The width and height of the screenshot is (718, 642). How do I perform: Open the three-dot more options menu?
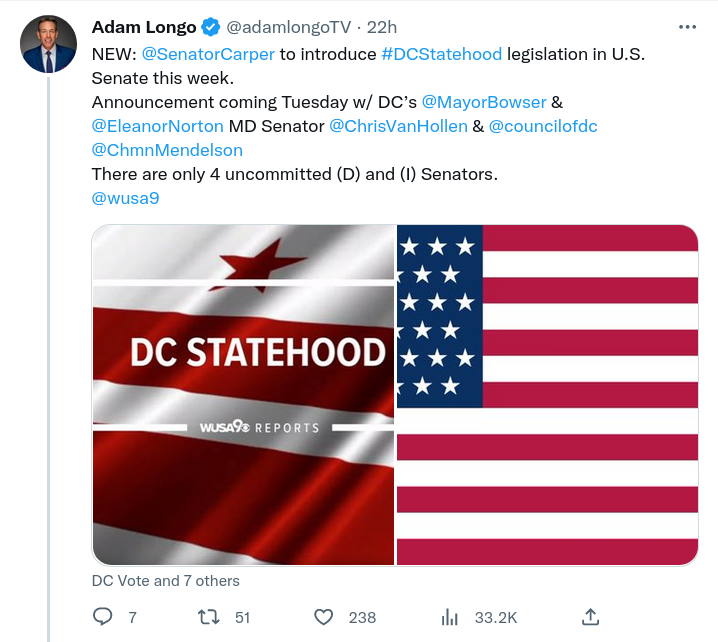[x=687, y=27]
